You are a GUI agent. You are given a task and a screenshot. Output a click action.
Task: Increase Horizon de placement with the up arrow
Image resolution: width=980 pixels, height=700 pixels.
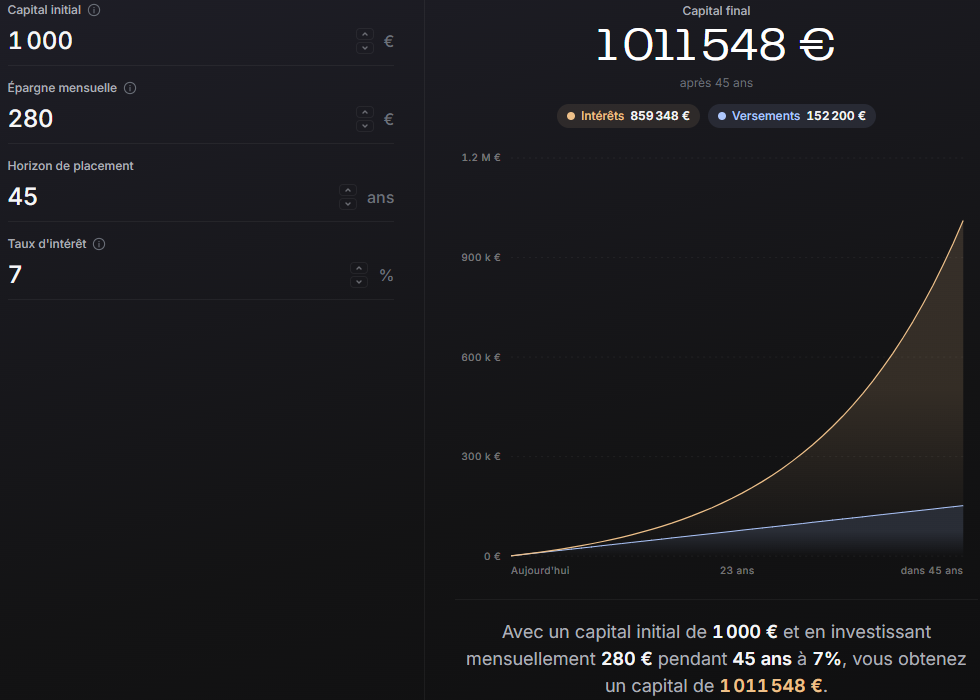[348, 190]
